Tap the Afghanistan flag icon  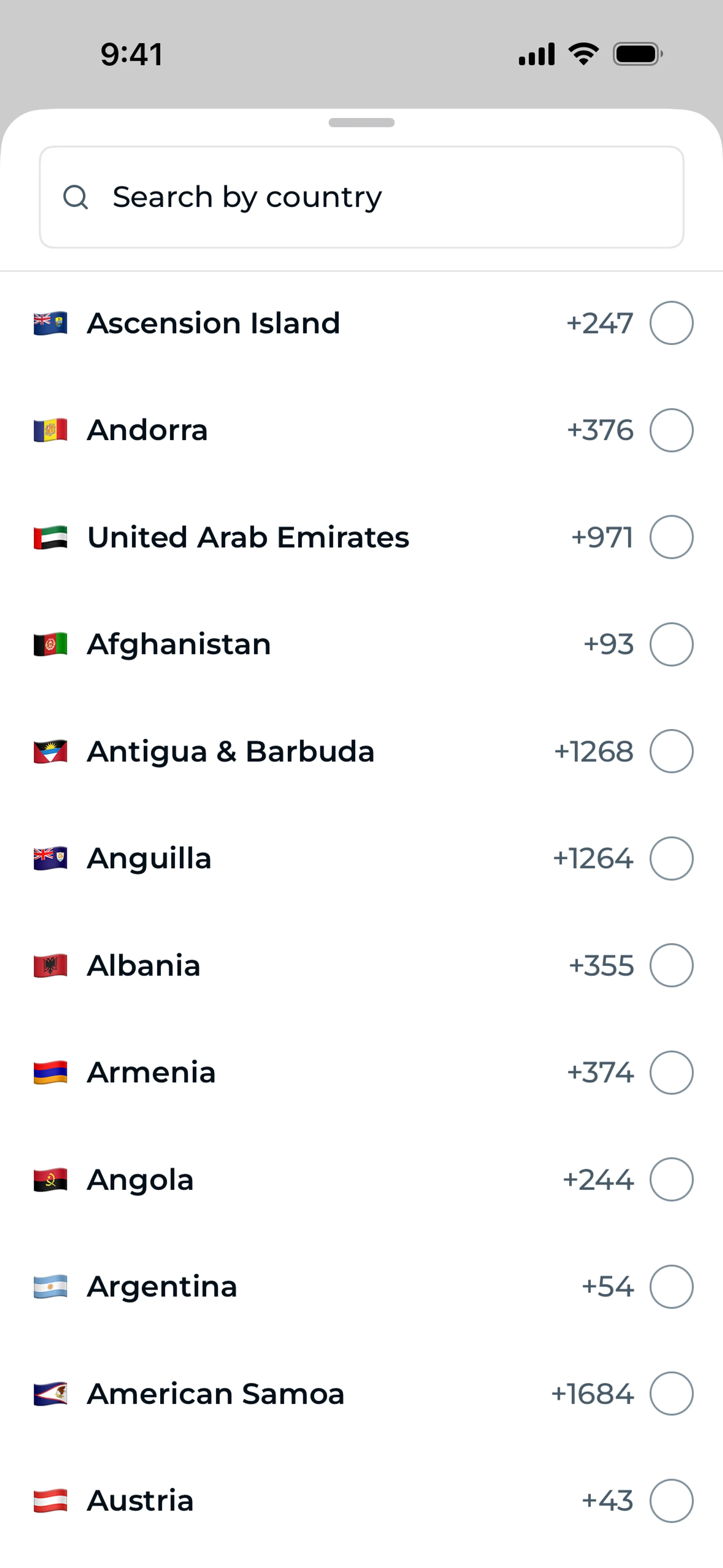click(x=50, y=645)
